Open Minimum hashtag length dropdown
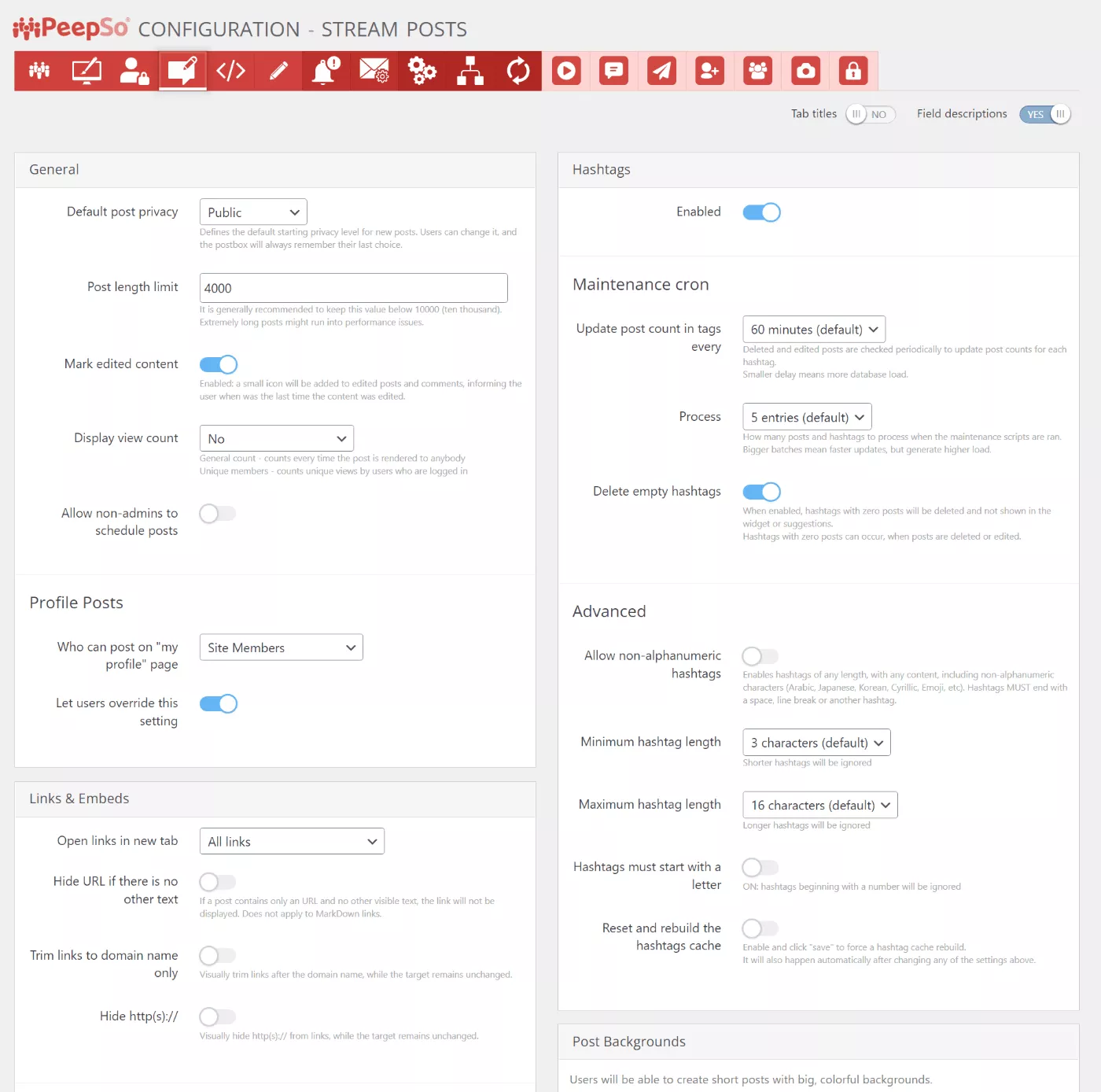 tap(817, 742)
